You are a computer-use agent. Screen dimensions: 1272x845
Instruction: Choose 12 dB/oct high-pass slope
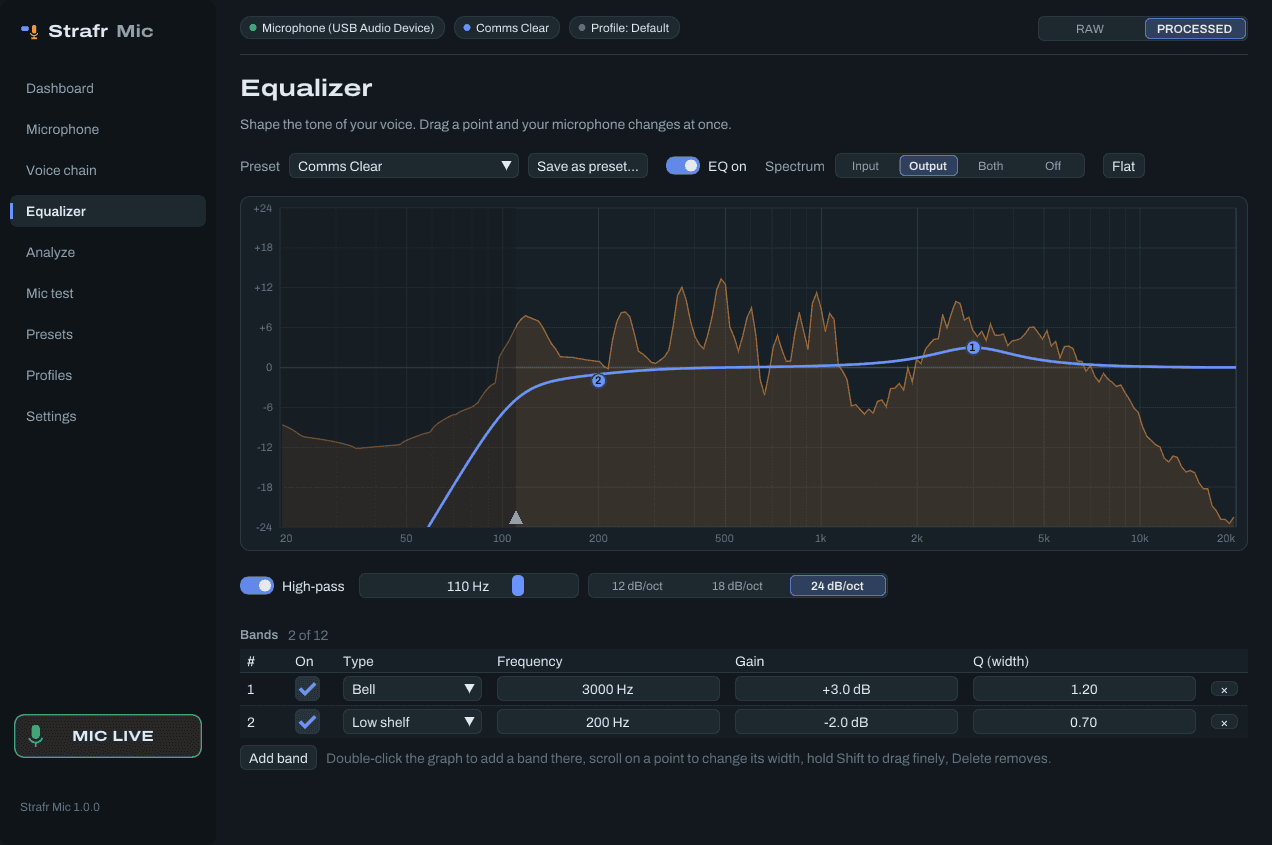[637, 586]
